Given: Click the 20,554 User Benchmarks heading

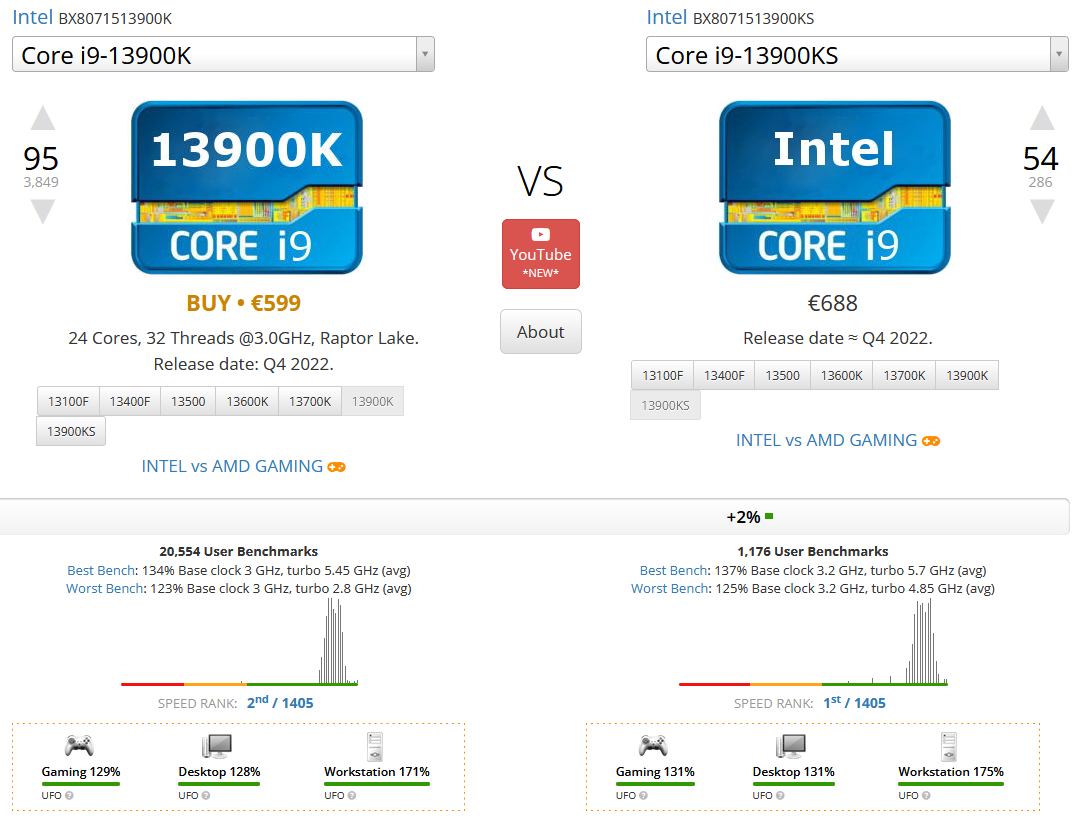Looking at the screenshot, I should [x=239, y=551].
